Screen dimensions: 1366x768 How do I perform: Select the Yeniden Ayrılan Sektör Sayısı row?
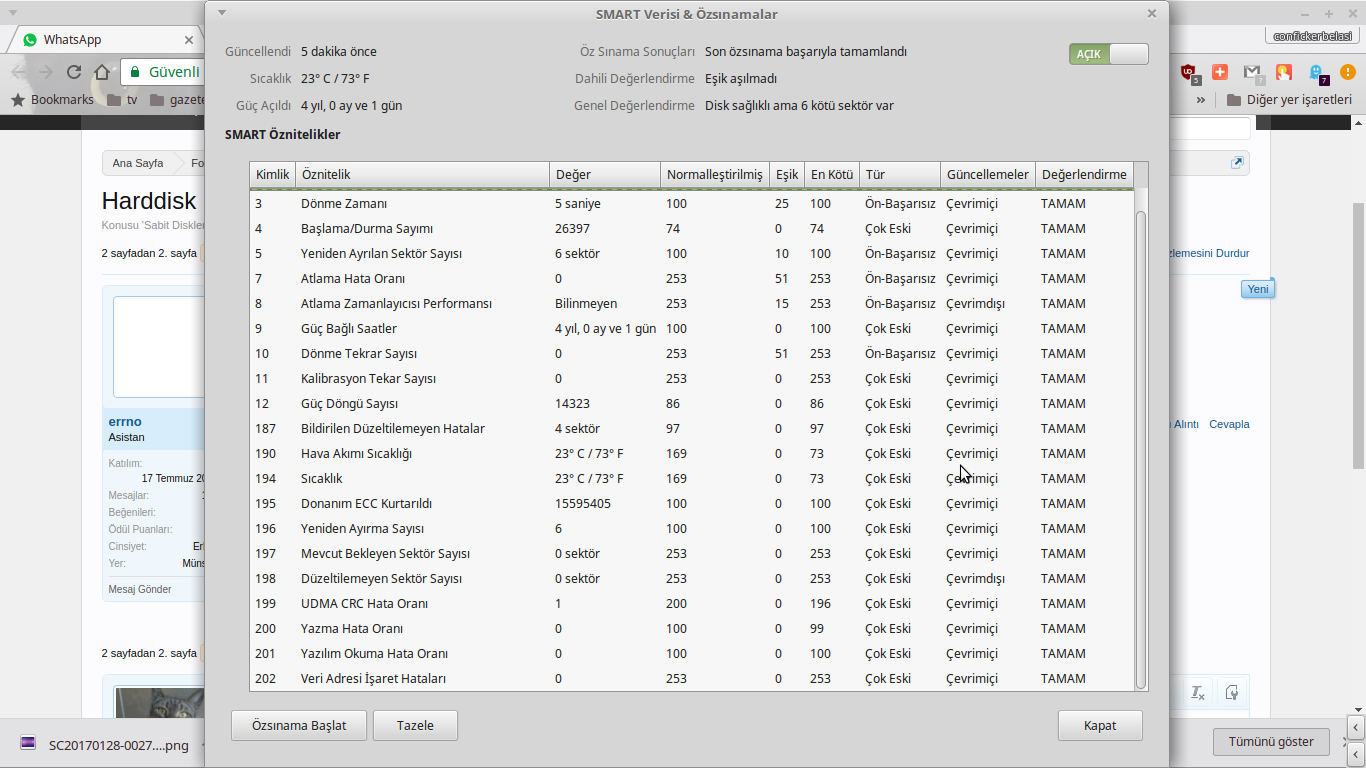click(381, 254)
